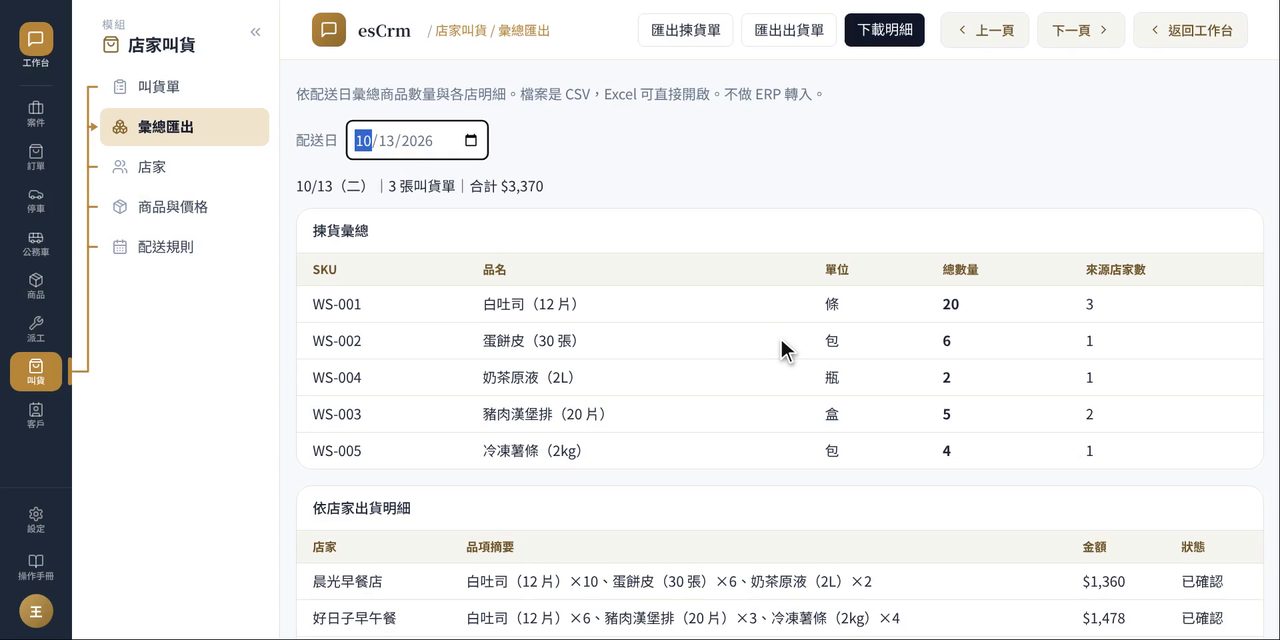Image resolution: width=1280 pixels, height=640 pixels.
Task: Click 好日子早午餐 store row
Action: 780,618
